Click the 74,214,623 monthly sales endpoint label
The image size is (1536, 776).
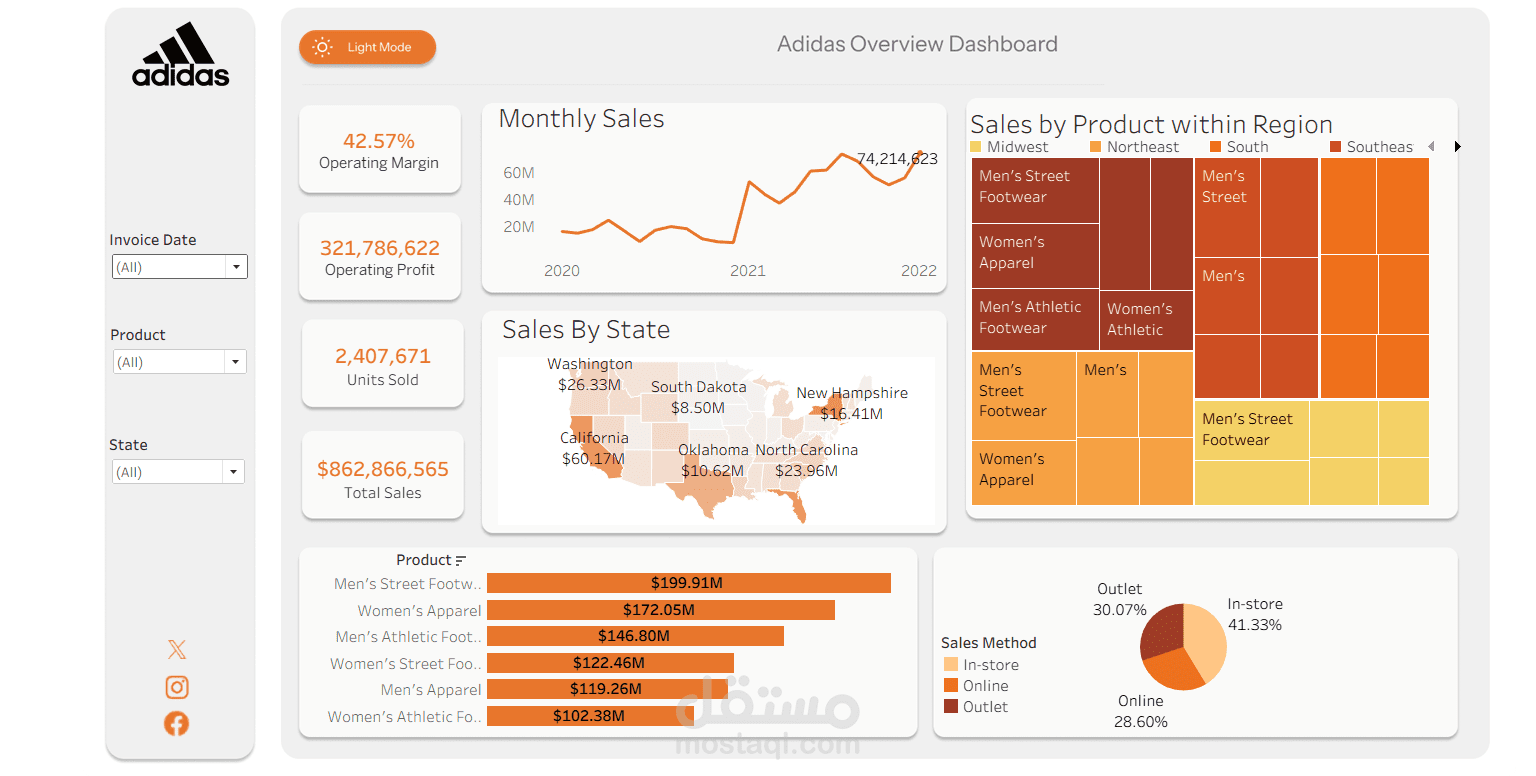coord(897,159)
